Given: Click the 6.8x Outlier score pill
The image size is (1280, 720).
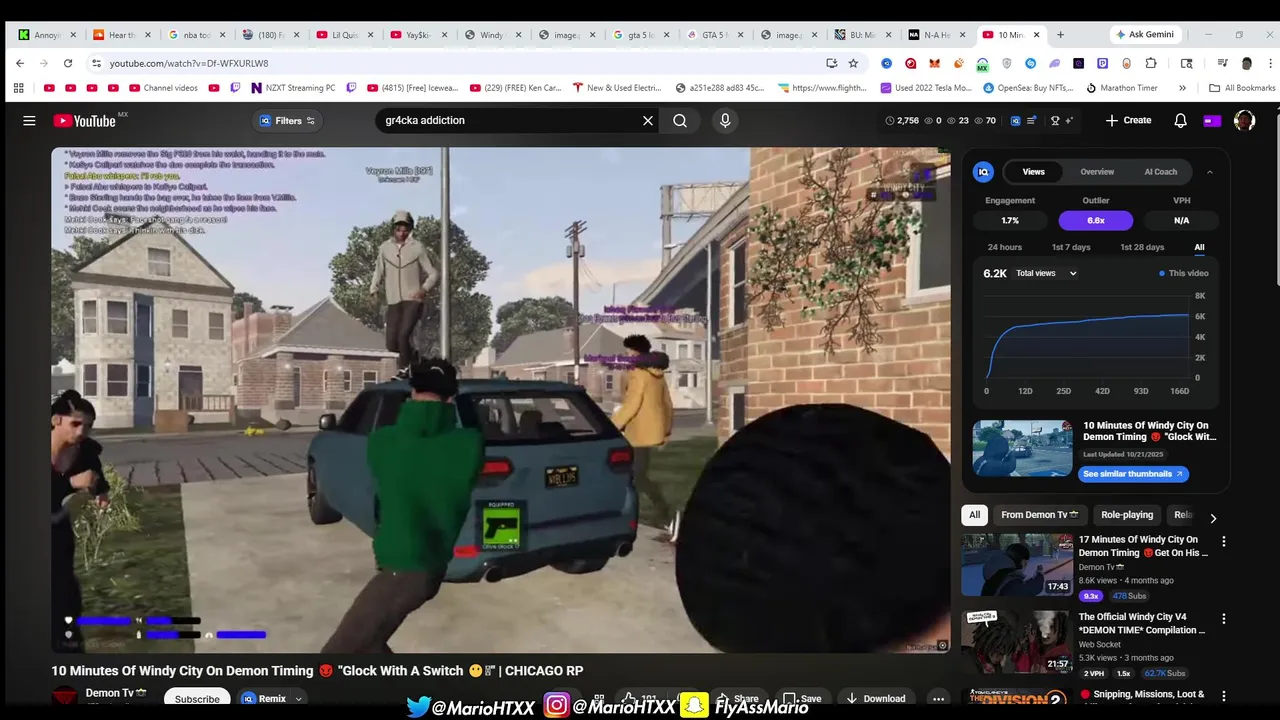Looking at the screenshot, I should coord(1096,220).
